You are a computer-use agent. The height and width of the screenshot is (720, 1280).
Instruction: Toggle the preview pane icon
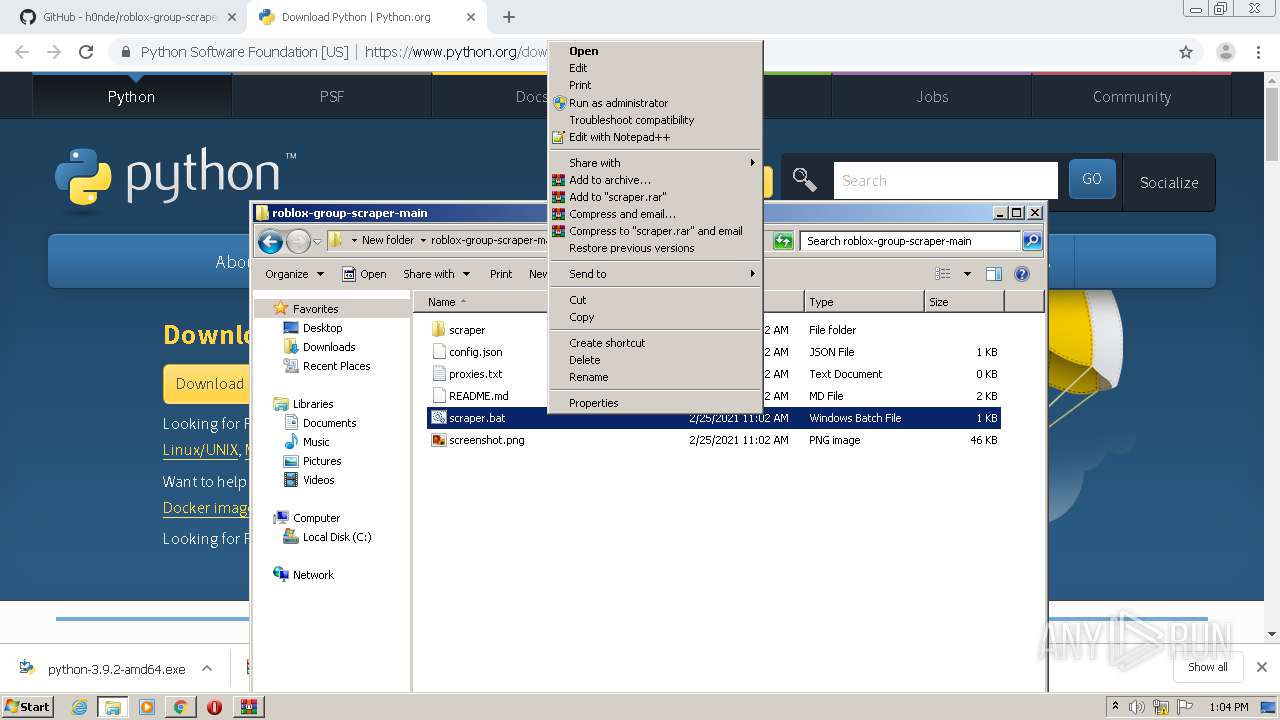(993, 274)
